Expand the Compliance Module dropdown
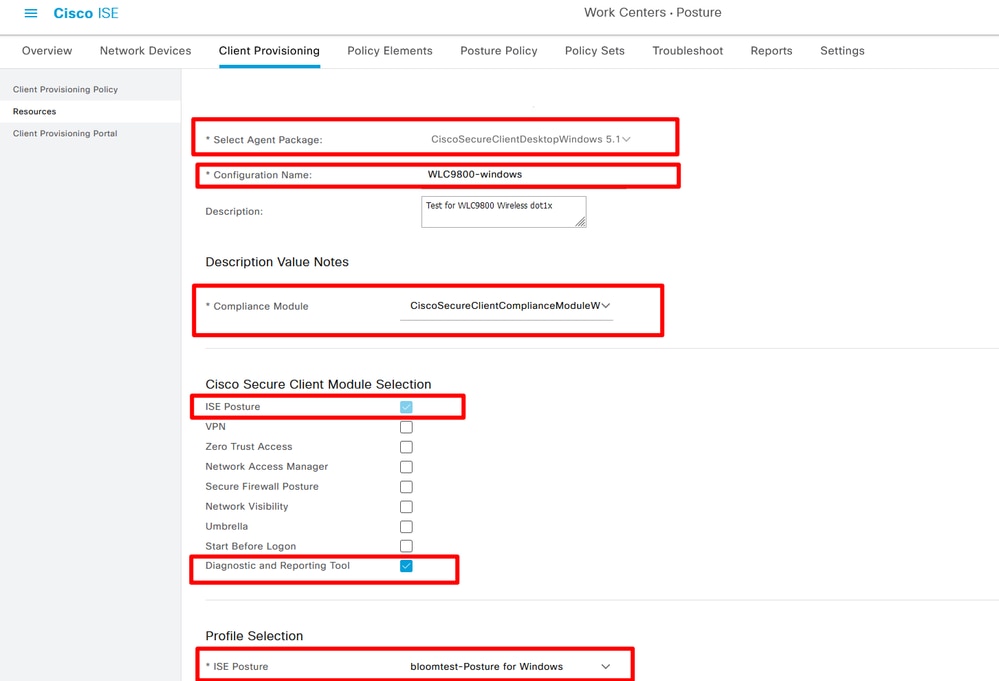 click(x=507, y=306)
